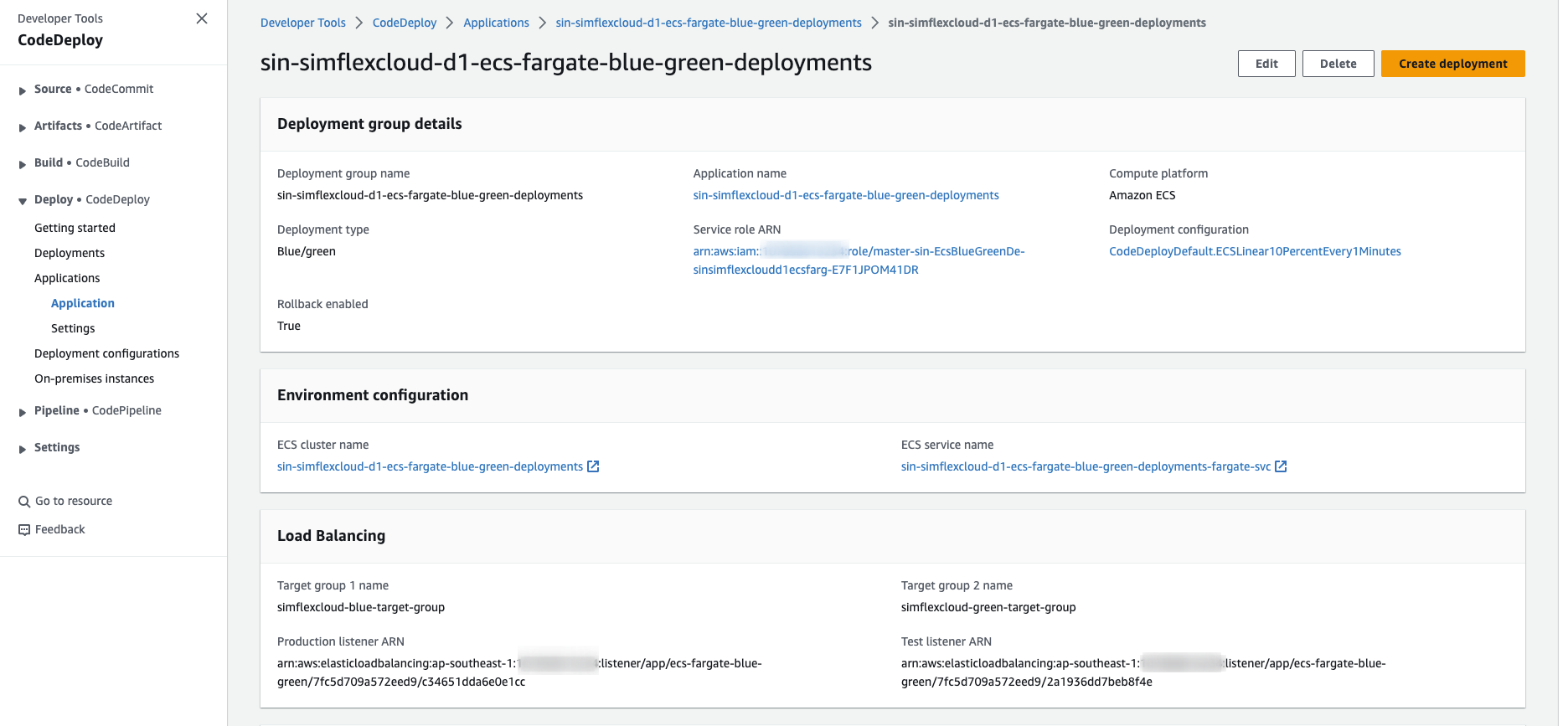Click the Deployment group details heading
1568x726 pixels.
(369, 124)
